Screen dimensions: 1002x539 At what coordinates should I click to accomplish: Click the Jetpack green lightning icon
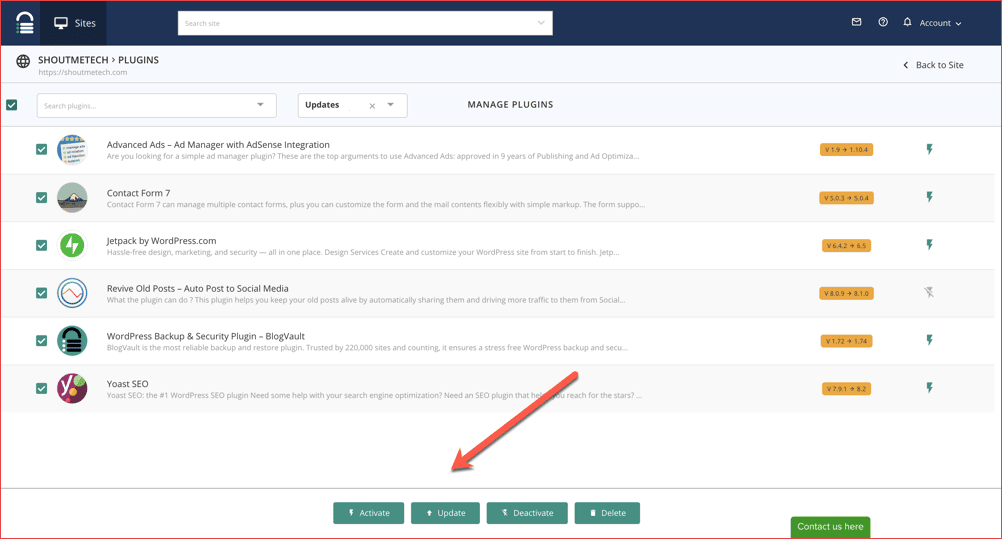pos(72,246)
